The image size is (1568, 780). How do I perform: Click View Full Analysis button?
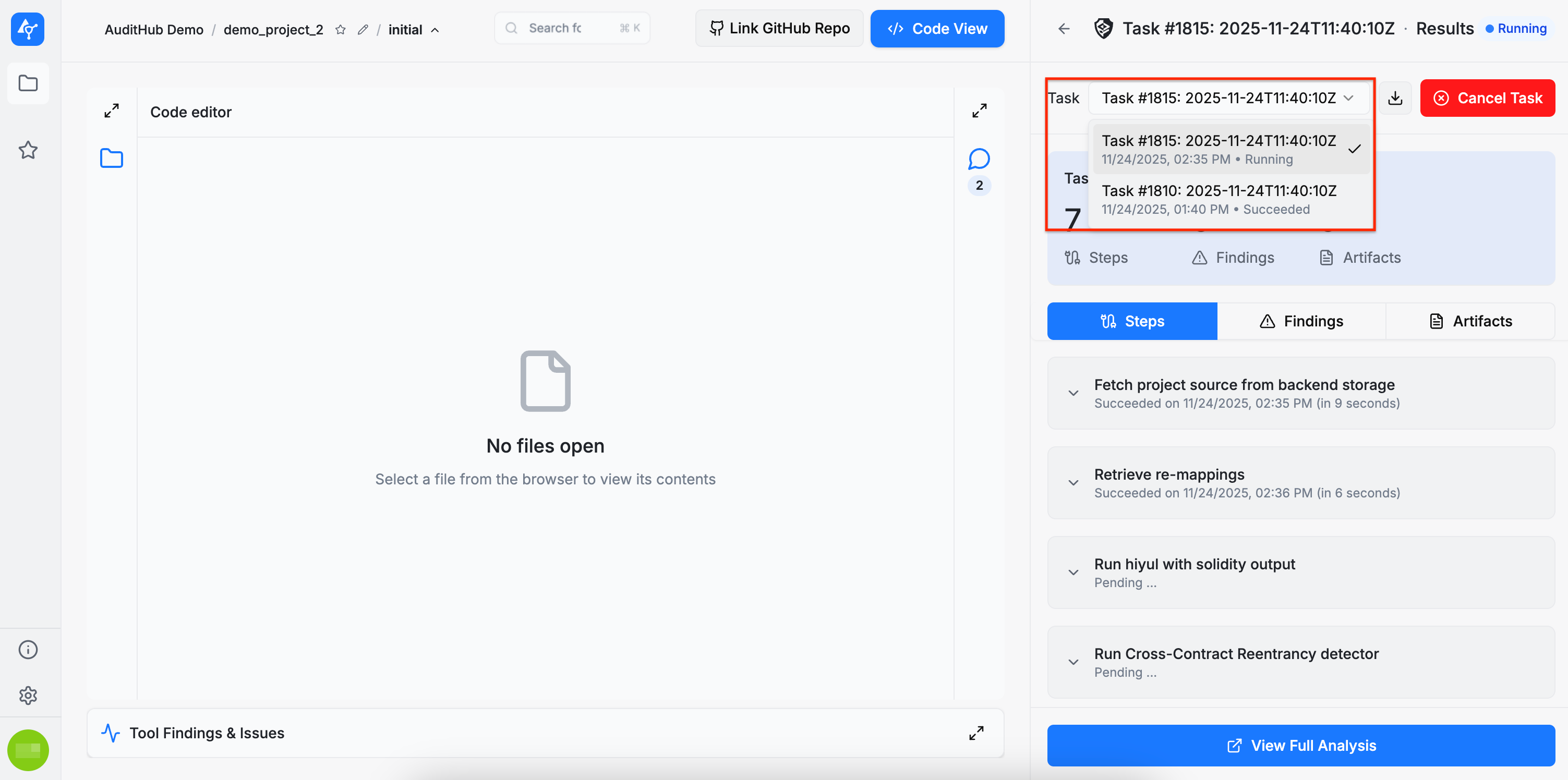(1301, 745)
